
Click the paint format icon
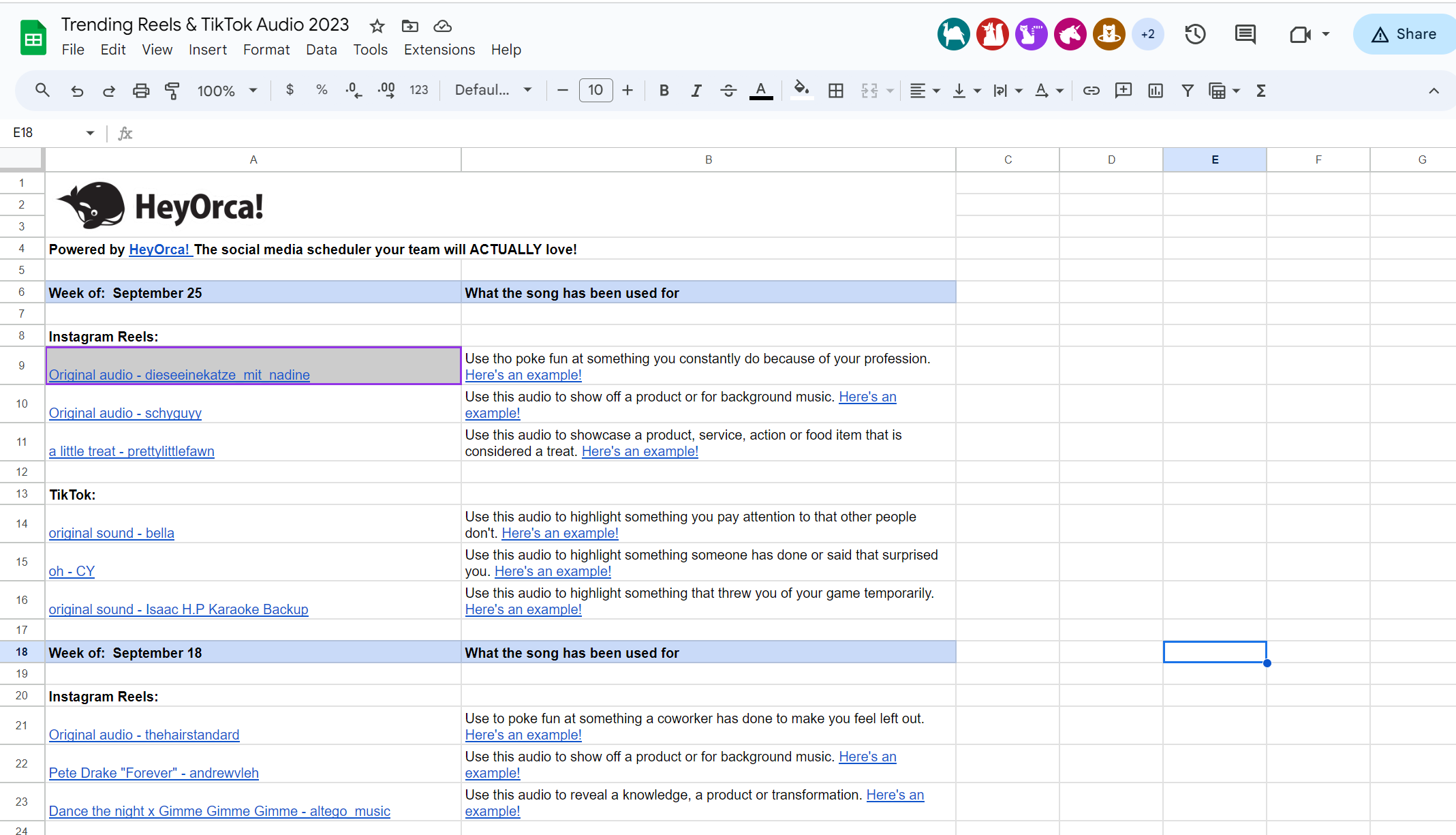pyautogui.click(x=172, y=91)
